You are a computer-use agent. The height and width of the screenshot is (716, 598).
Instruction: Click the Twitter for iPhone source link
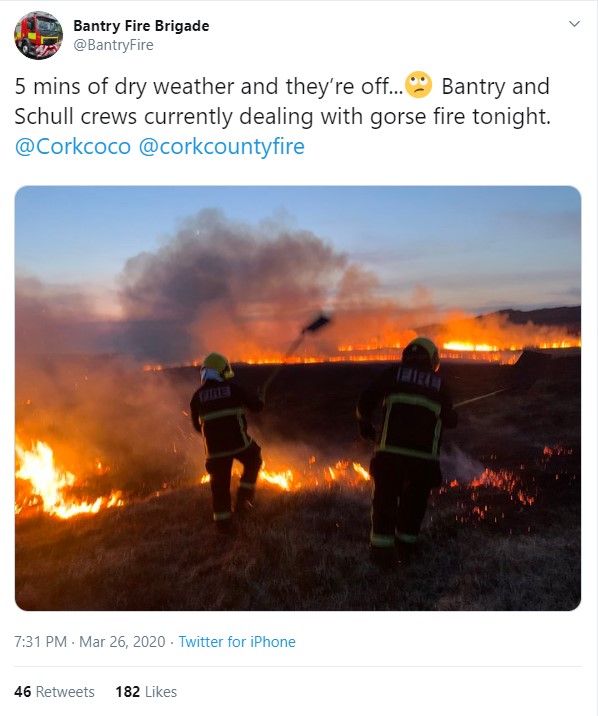click(x=237, y=642)
